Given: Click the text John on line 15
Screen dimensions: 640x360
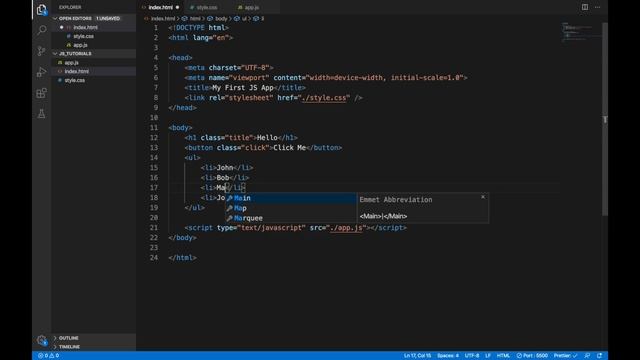Looking at the screenshot, I should [x=225, y=168].
